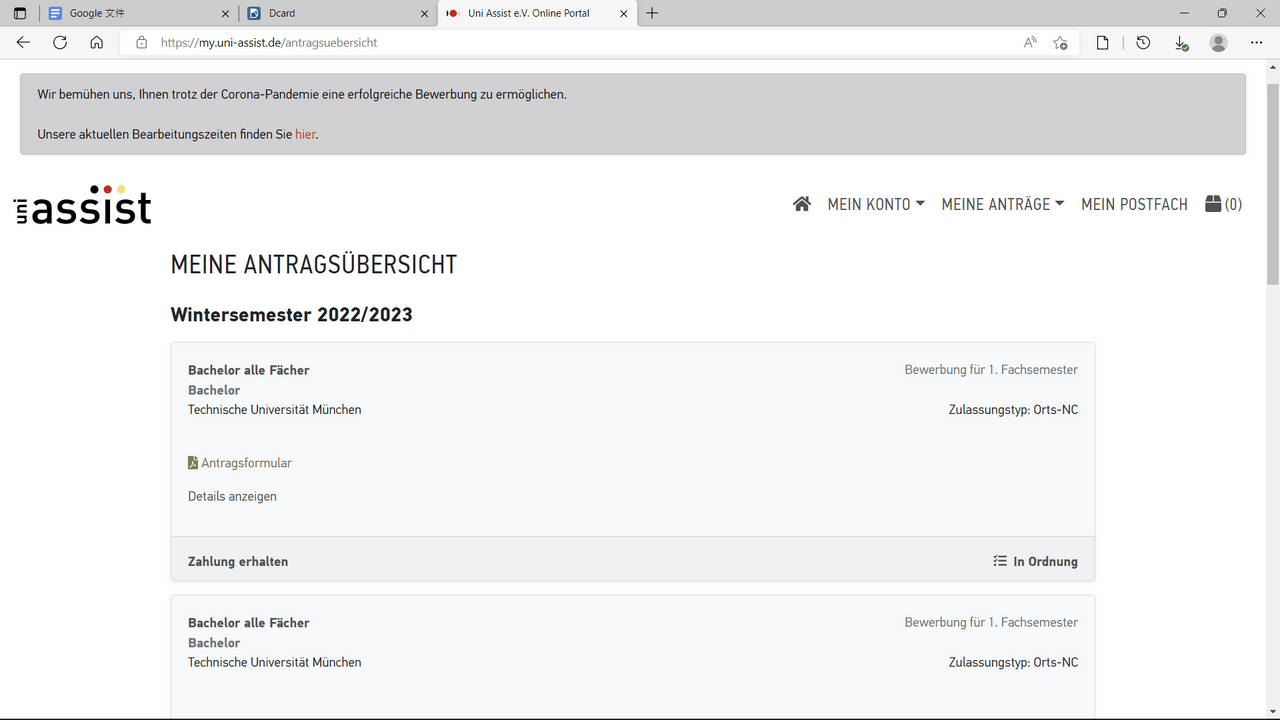Expand the MEINE ANTRÄGE dropdown
This screenshot has height=720, width=1280.
1003,204
